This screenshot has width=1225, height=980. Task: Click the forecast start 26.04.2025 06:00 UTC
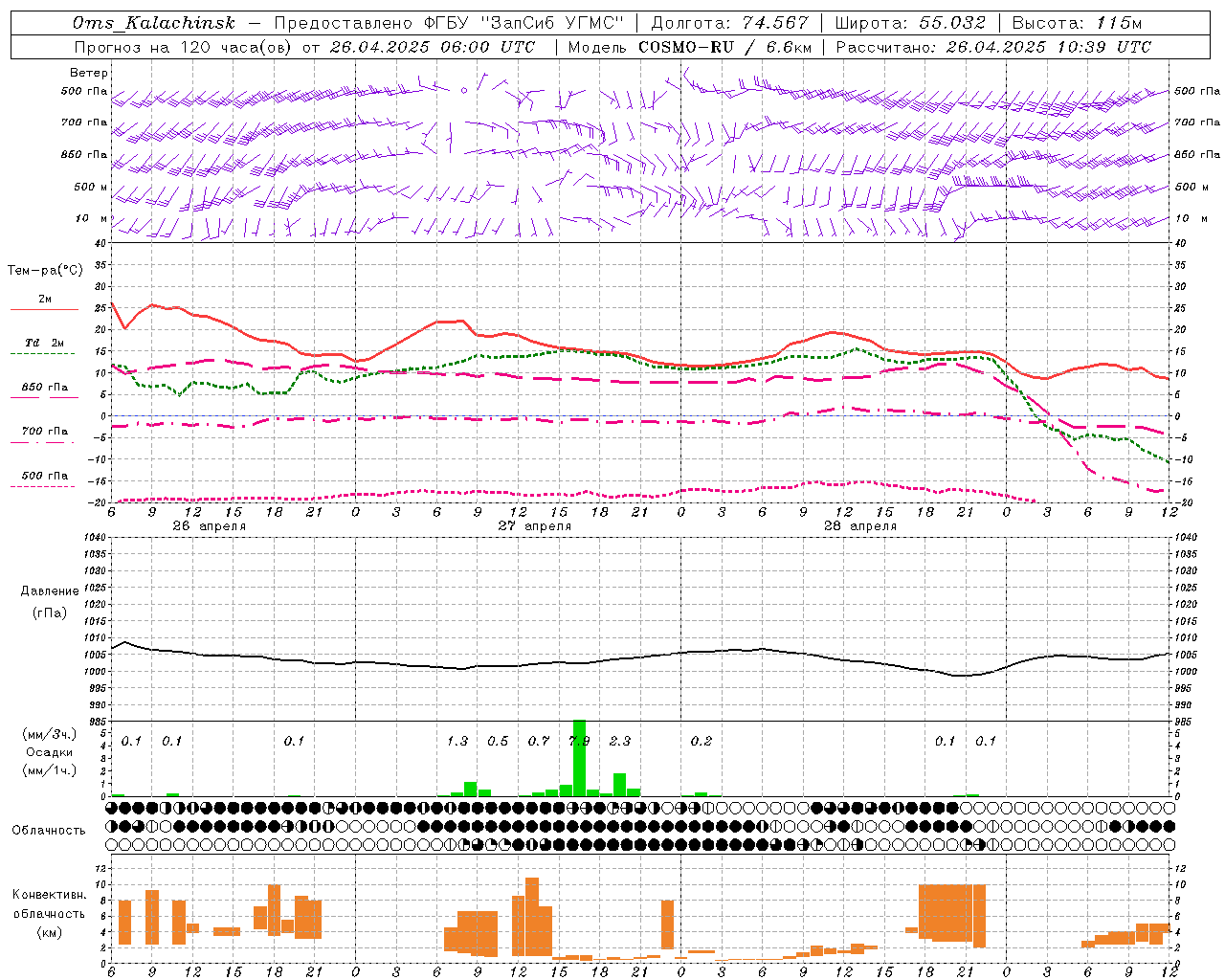click(432, 47)
